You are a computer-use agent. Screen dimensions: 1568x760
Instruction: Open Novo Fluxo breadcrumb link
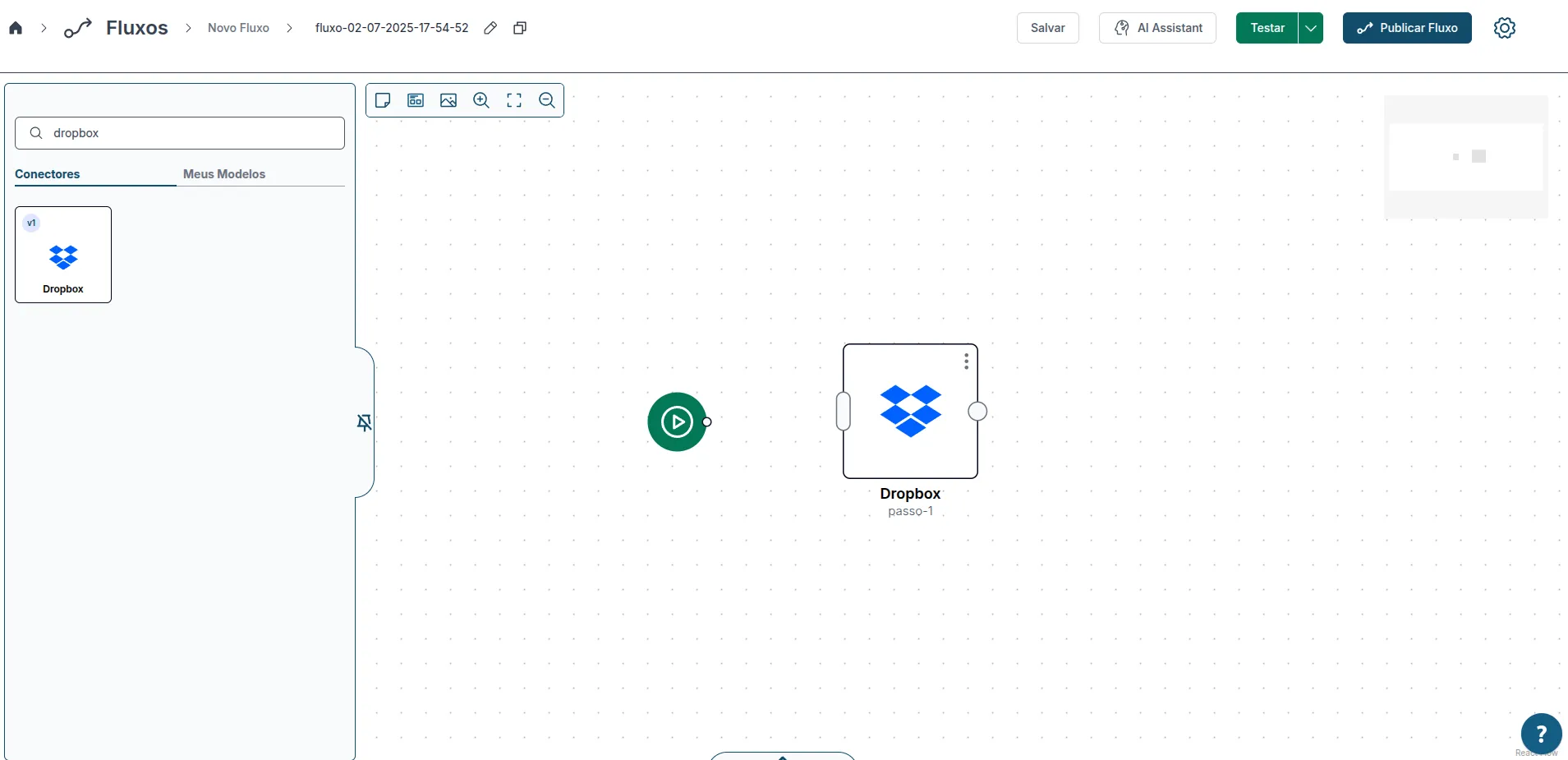238,28
